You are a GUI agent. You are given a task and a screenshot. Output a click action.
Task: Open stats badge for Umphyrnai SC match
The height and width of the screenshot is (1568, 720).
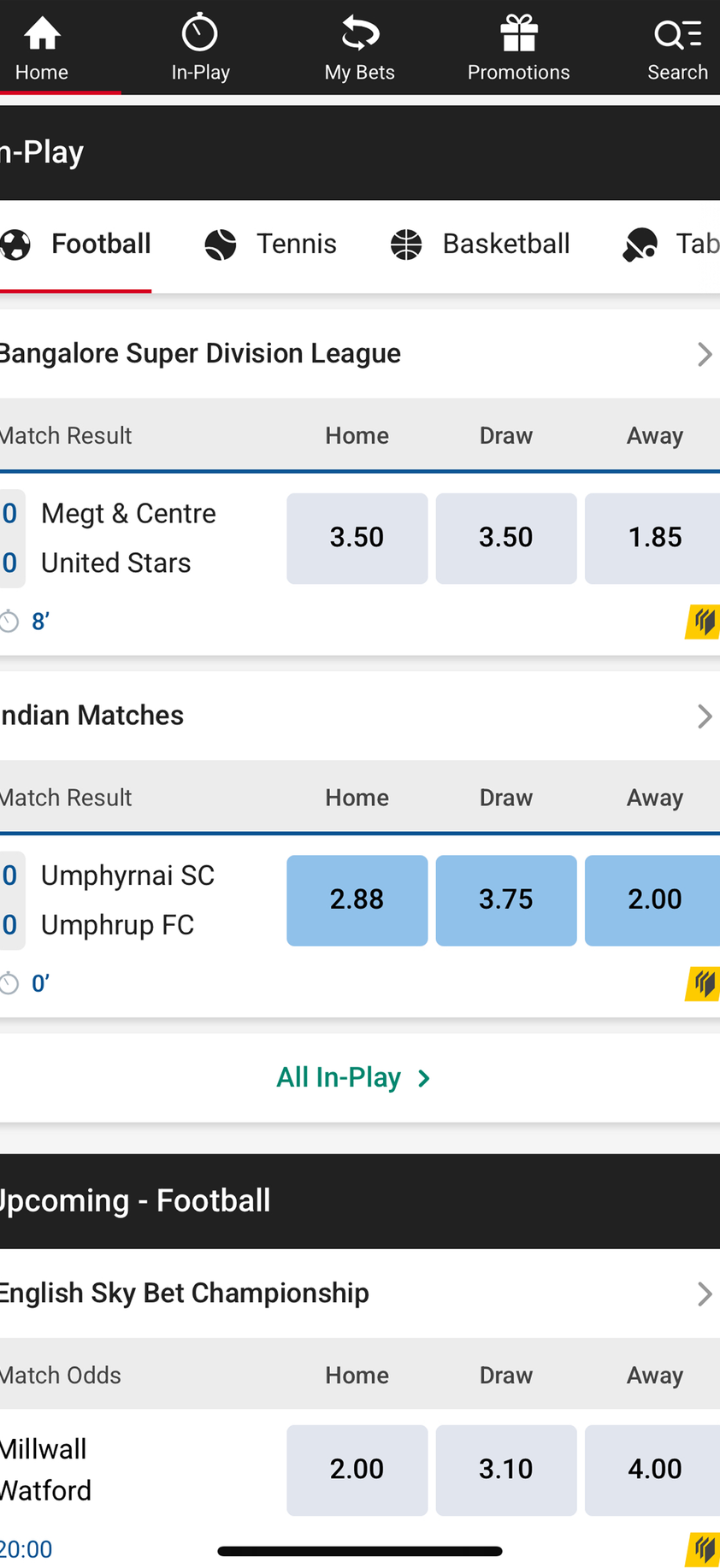703,983
